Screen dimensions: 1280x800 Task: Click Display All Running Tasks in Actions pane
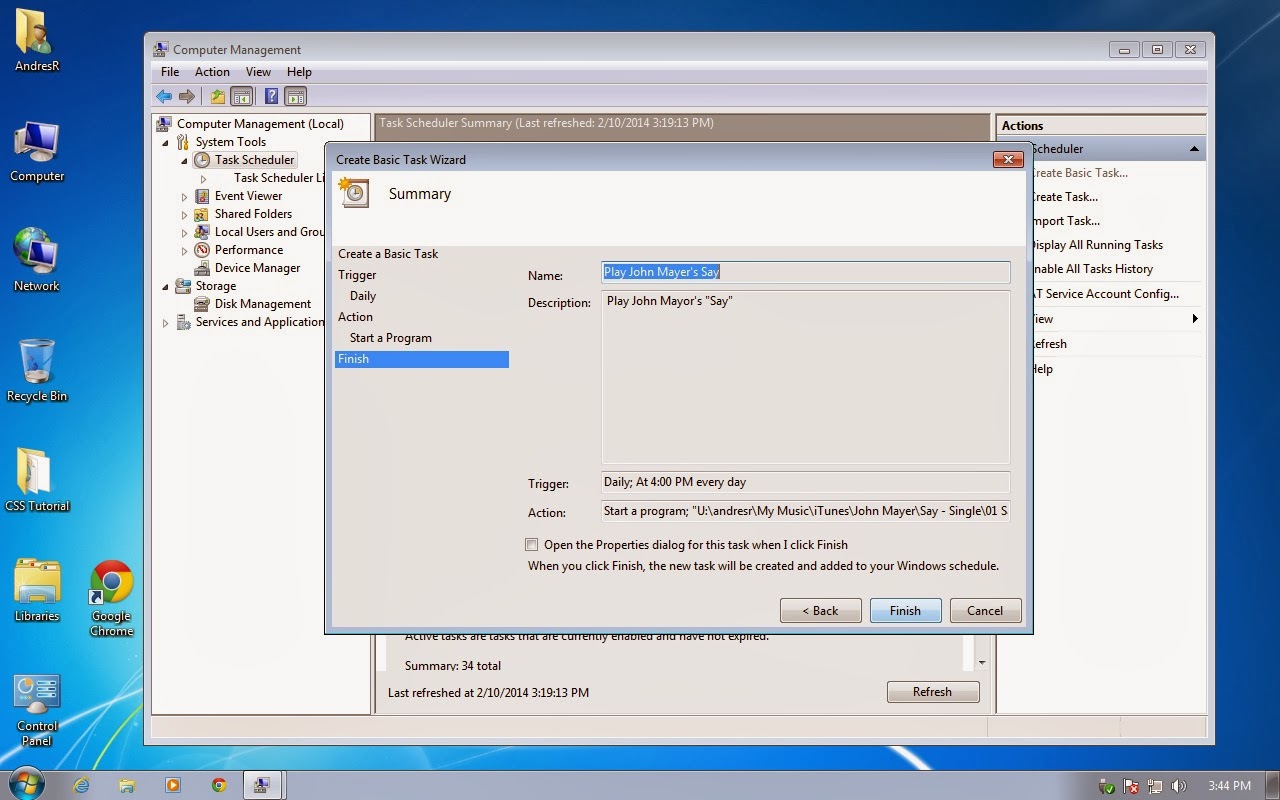click(1097, 245)
